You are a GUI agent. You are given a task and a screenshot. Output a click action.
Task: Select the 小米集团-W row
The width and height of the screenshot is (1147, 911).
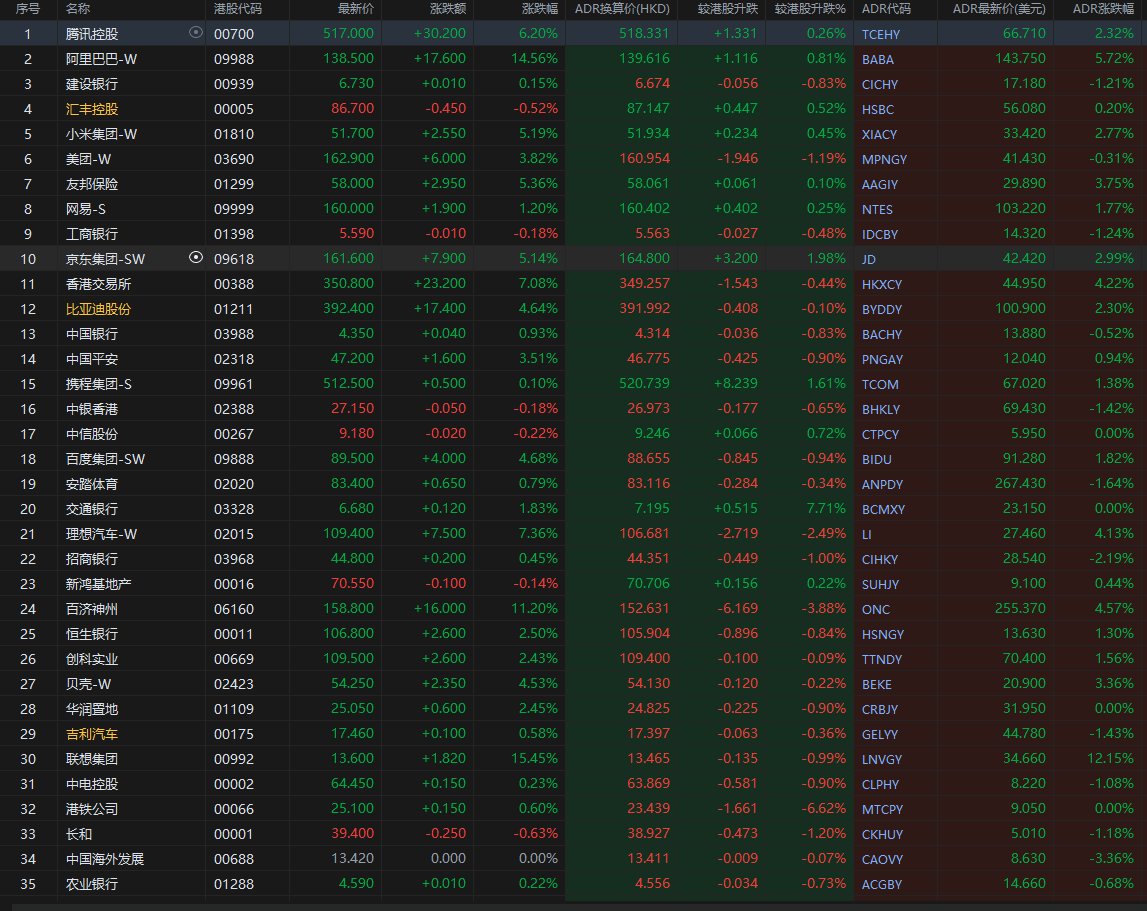point(101,134)
